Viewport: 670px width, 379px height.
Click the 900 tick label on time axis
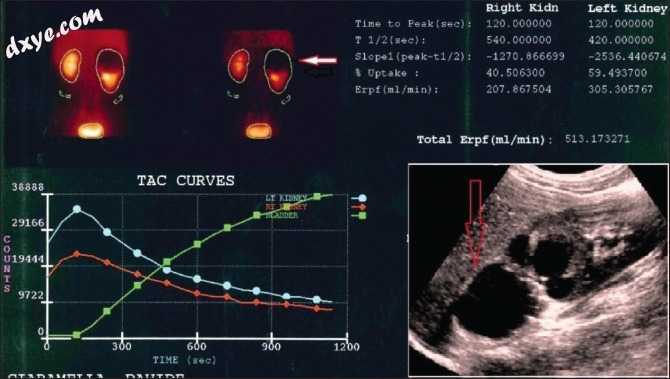[271, 346]
